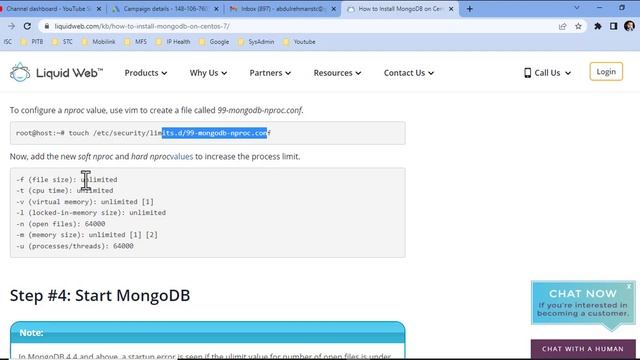The image size is (640, 360).
Task: Switch to the Channel dashboard YouTube tab
Action: 49,9
